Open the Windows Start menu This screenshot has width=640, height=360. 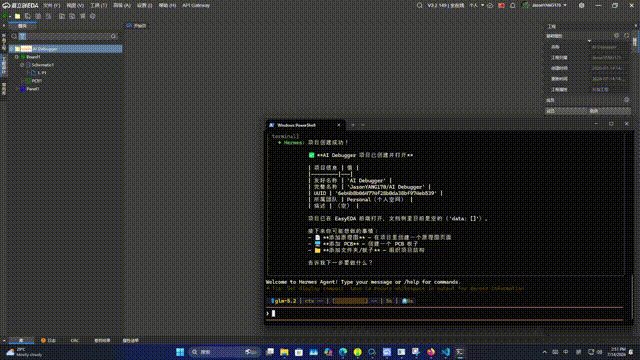[x=180, y=352]
